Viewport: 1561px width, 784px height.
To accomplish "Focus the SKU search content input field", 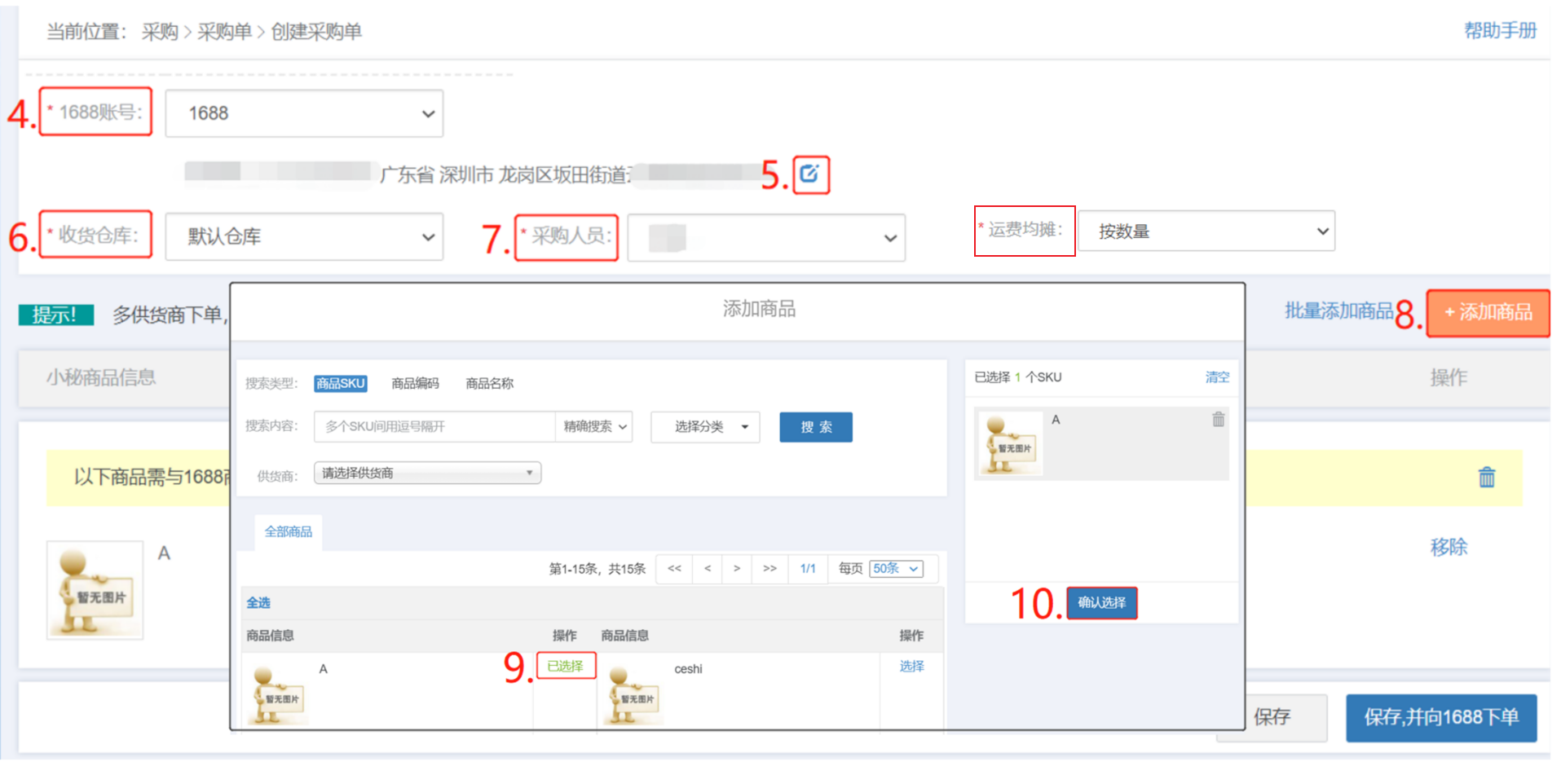I will click(x=434, y=426).
